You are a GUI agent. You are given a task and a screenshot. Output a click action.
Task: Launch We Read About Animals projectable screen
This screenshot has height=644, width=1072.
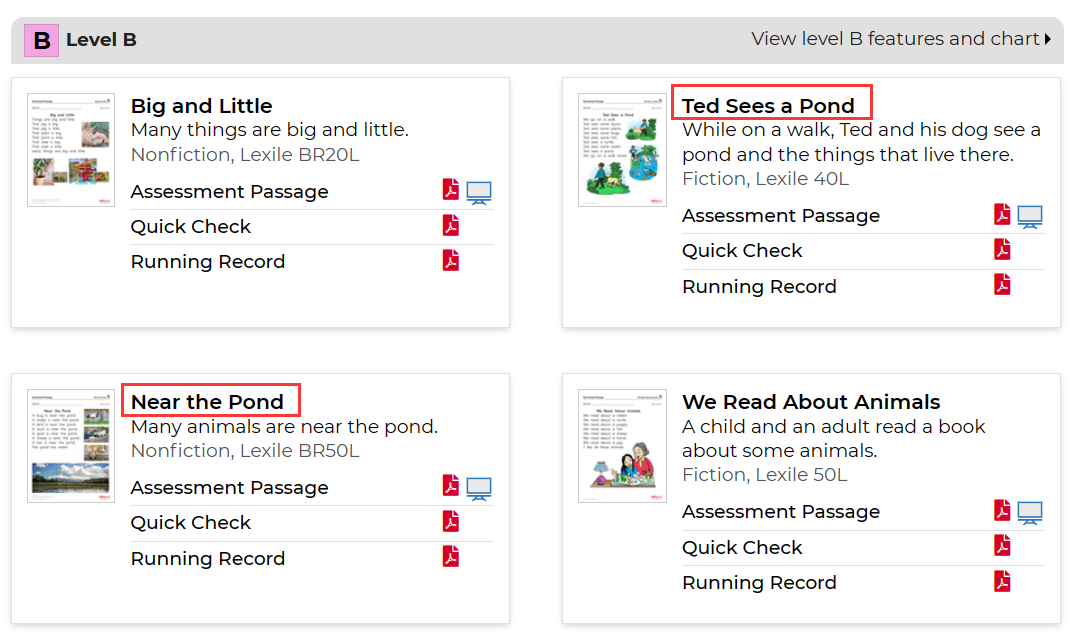1030,512
